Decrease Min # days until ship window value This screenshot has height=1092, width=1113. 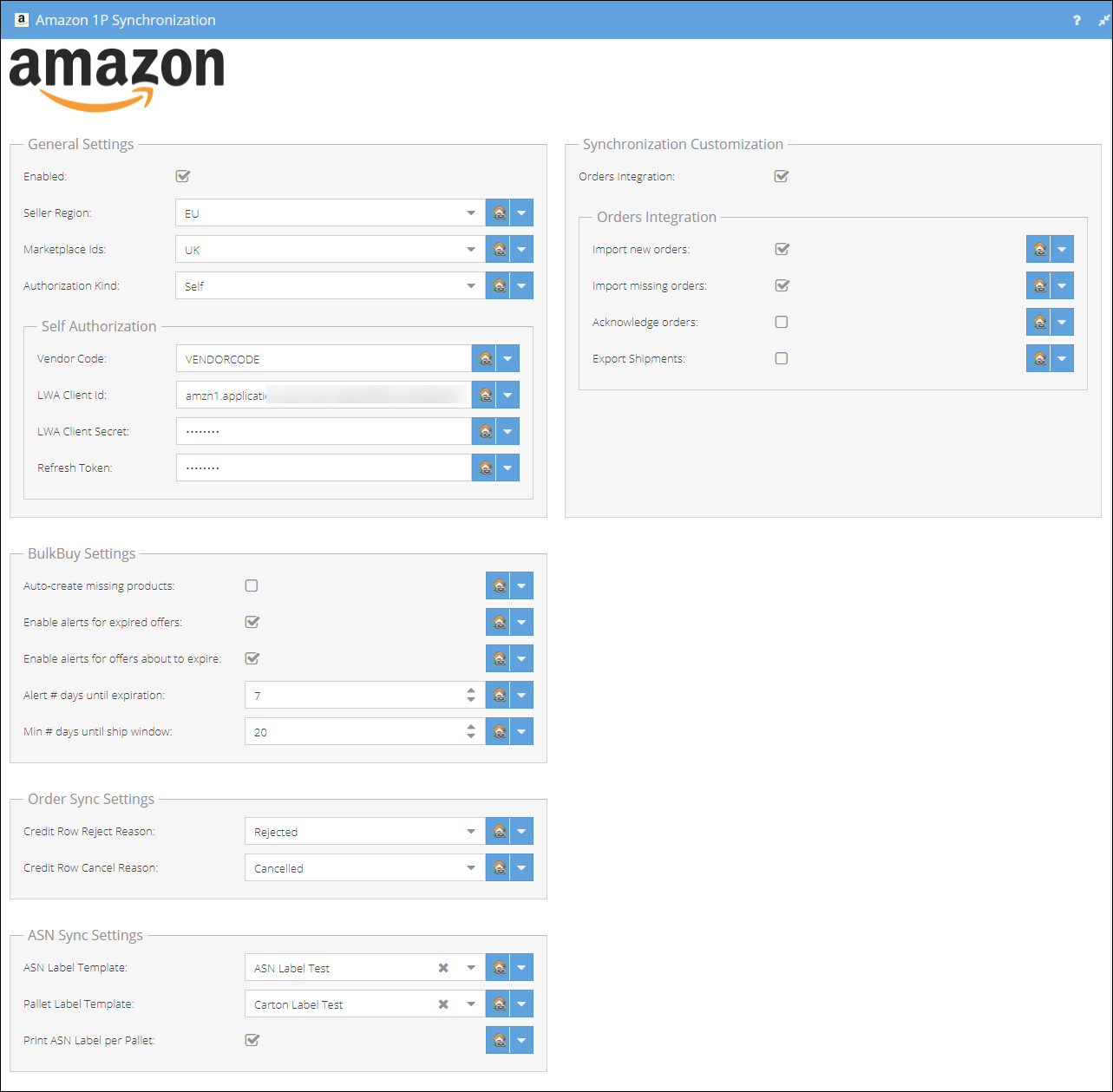(471, 736)
